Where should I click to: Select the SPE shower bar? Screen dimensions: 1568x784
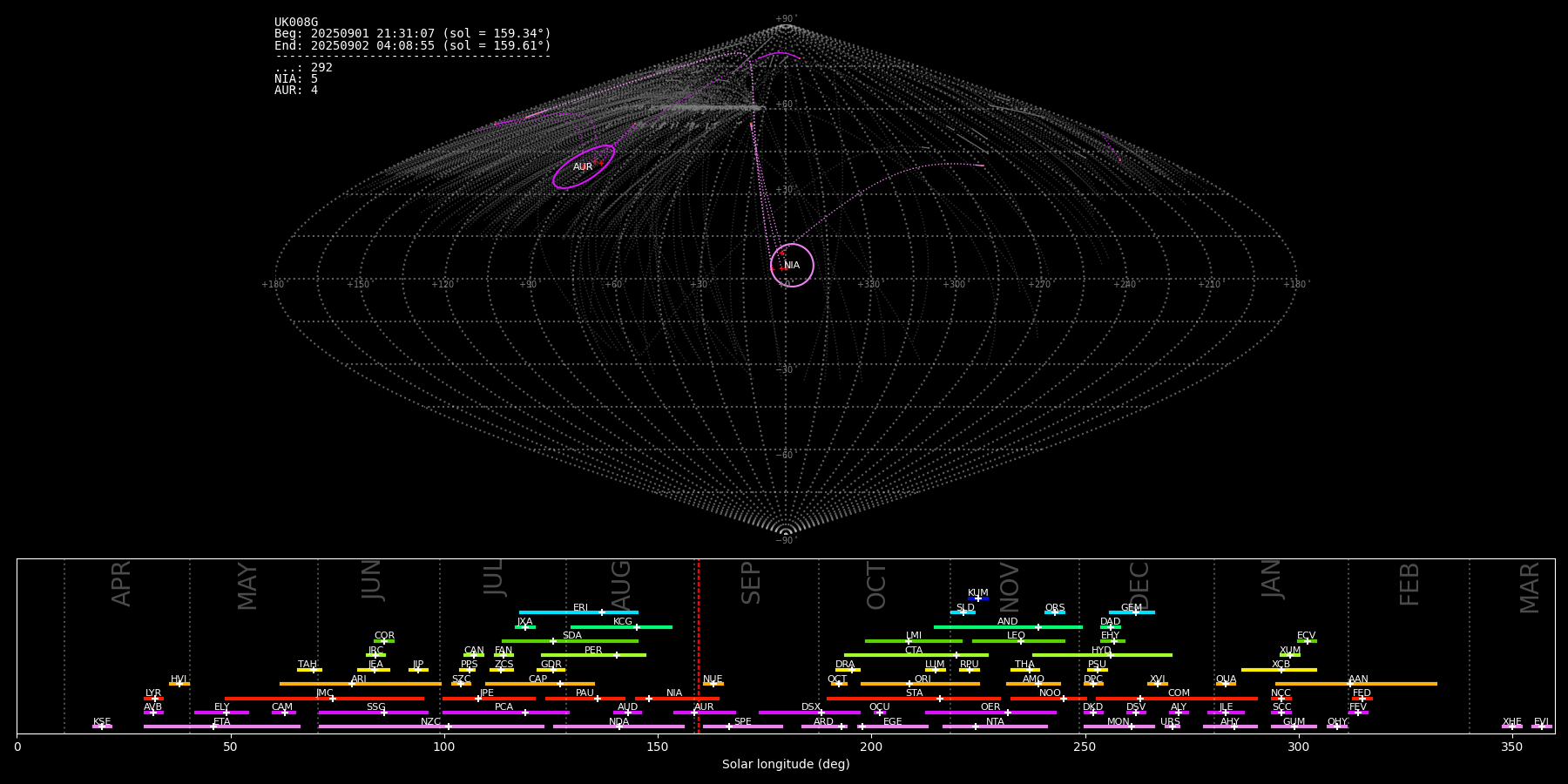[x=743, y=727]
